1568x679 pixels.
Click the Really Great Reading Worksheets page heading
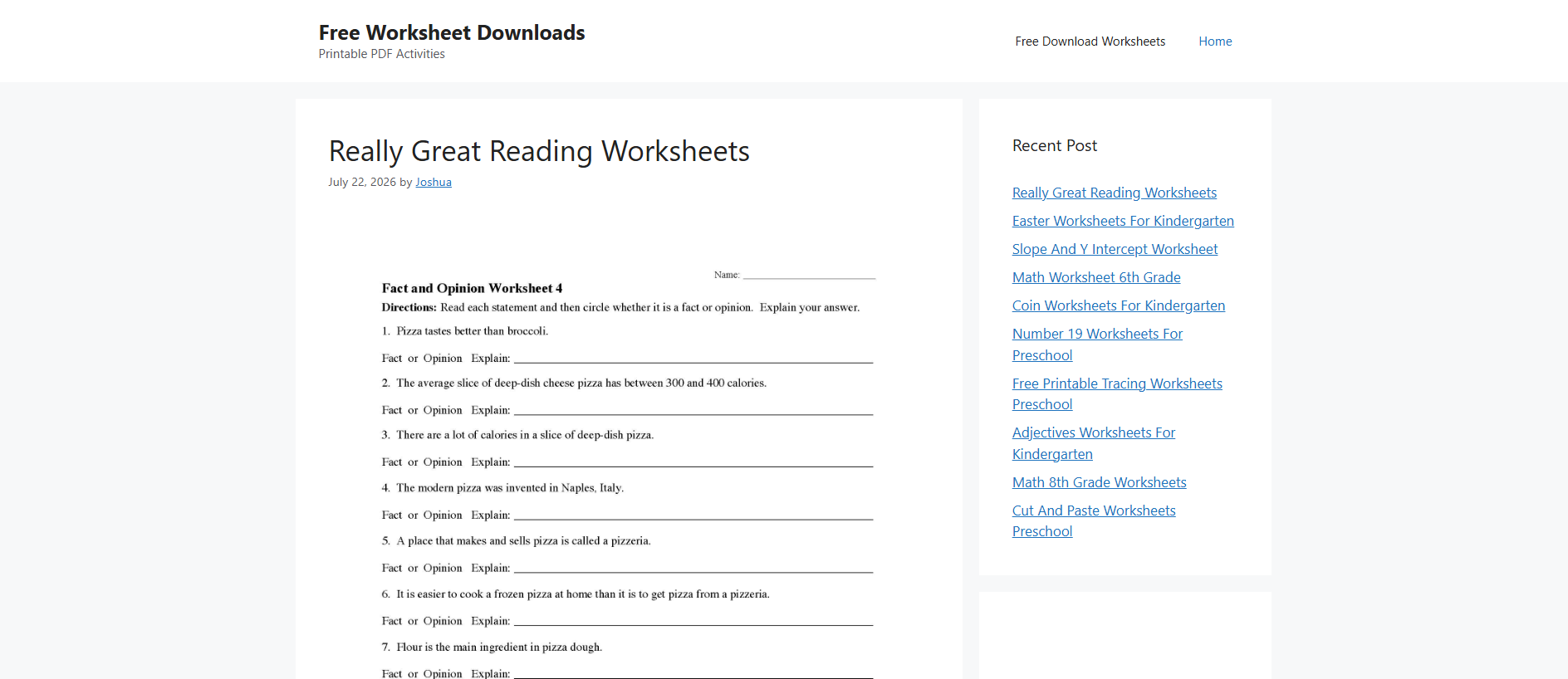pyautogui.click(x=539, y=151)
